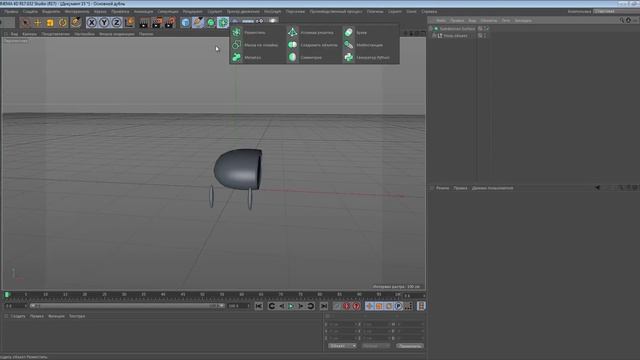The image size is (640, 360).
Task: Toggle parameter (P) key recording icon
Action: coord(399,306)
